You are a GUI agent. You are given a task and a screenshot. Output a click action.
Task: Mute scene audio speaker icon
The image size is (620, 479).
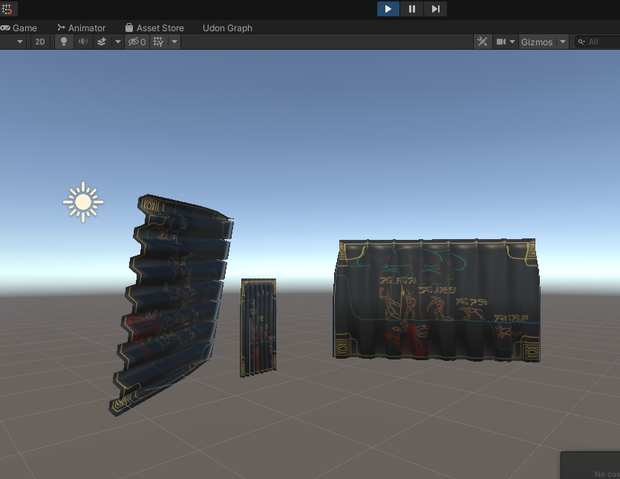[x=83, y=42]
